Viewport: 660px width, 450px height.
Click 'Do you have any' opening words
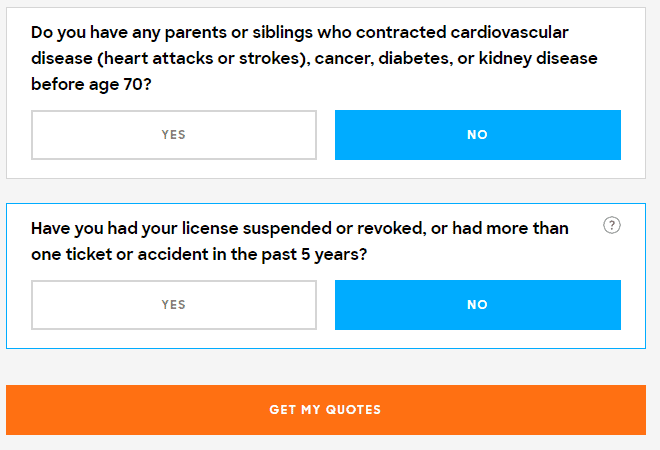(x=96, y=33)
